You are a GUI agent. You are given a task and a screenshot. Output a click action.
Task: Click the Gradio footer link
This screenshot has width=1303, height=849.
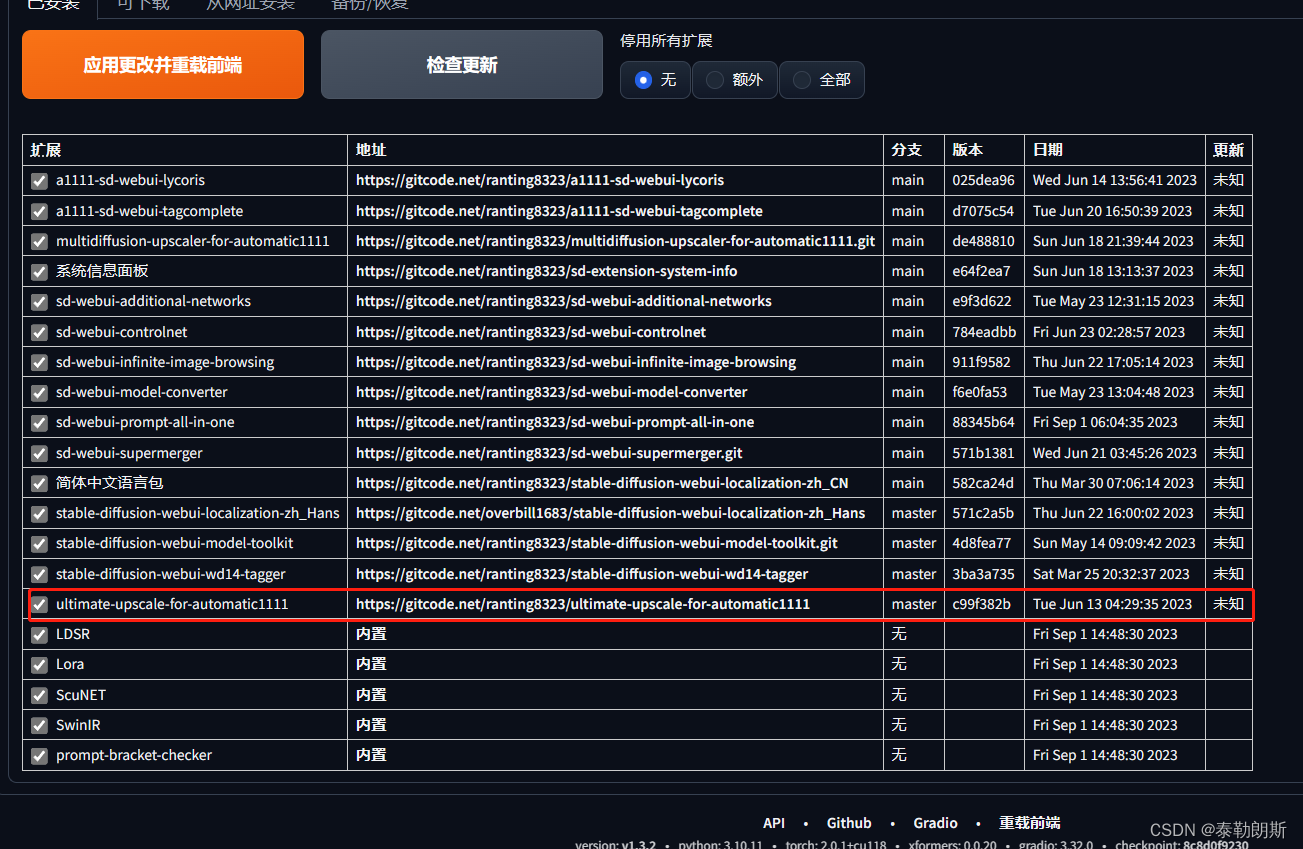click(x=935, y=823)
